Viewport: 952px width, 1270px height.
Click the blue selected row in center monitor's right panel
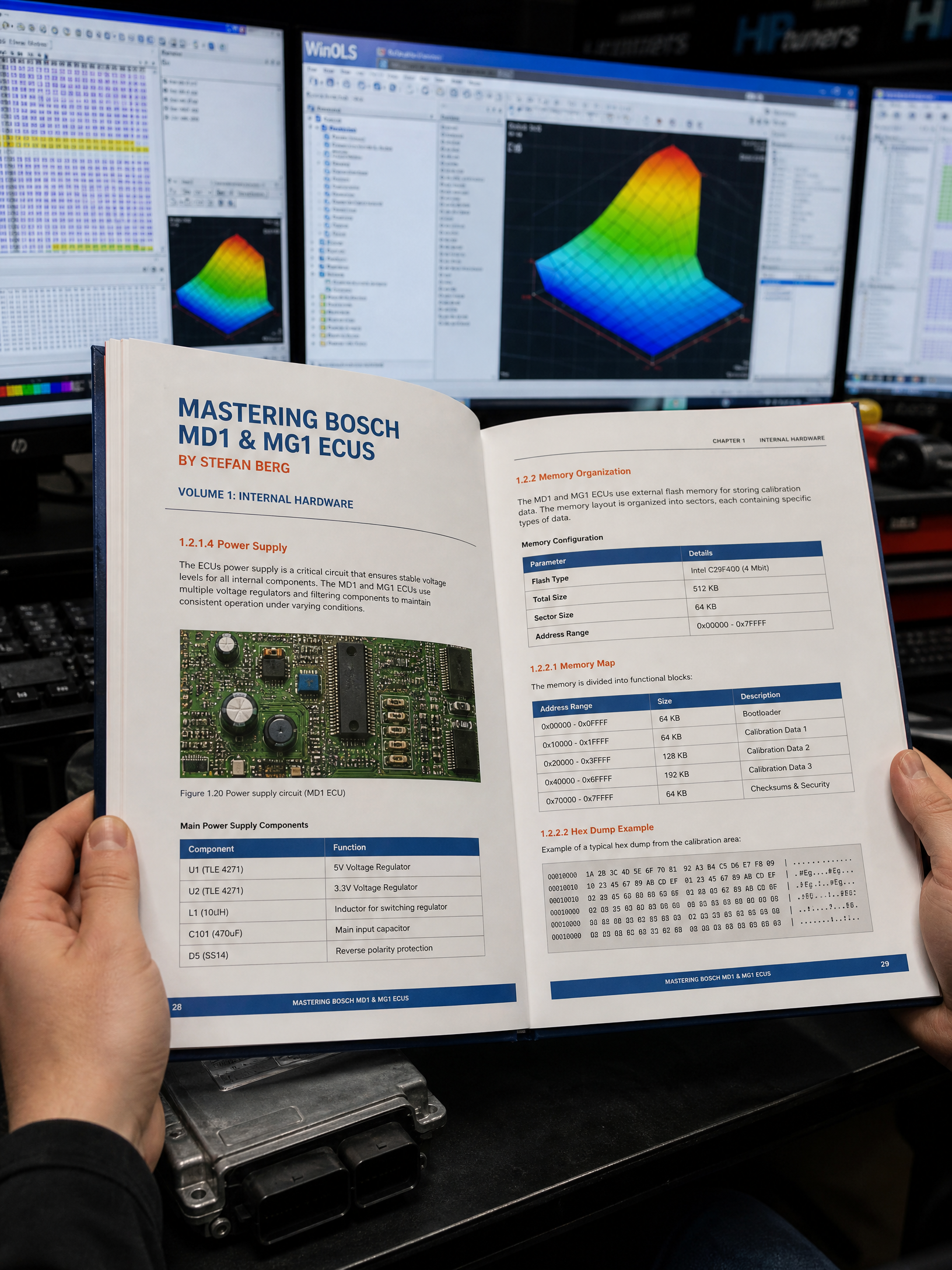[797, 283]
